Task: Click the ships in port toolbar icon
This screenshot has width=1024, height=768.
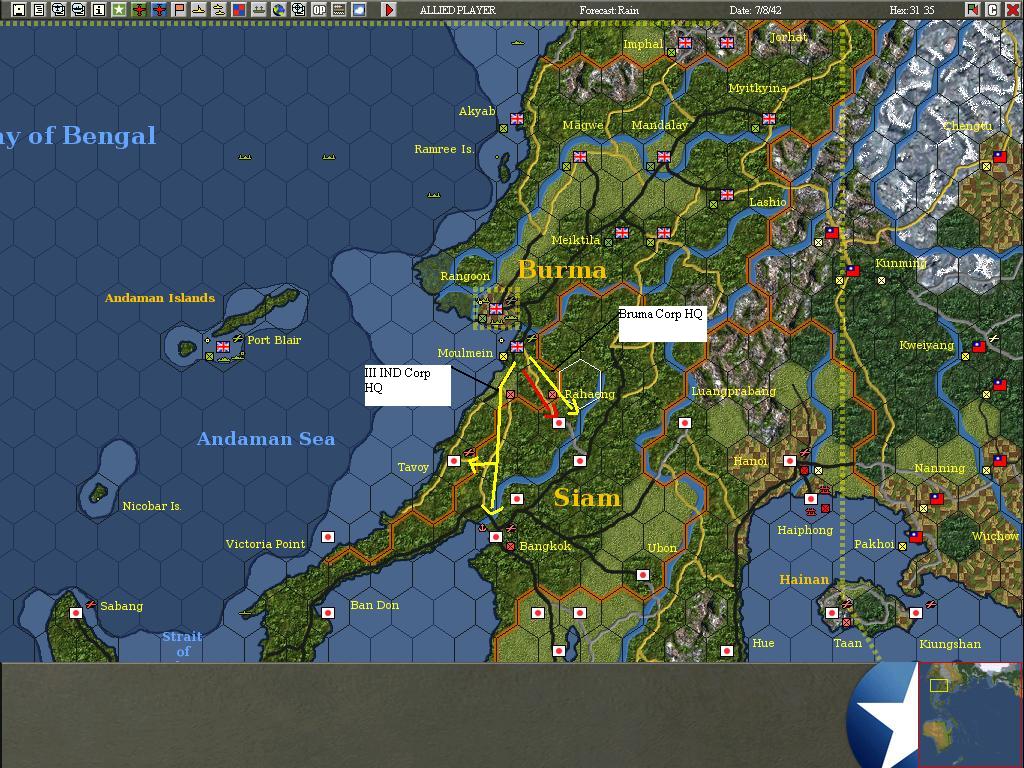Action: (x=259, y=9)
